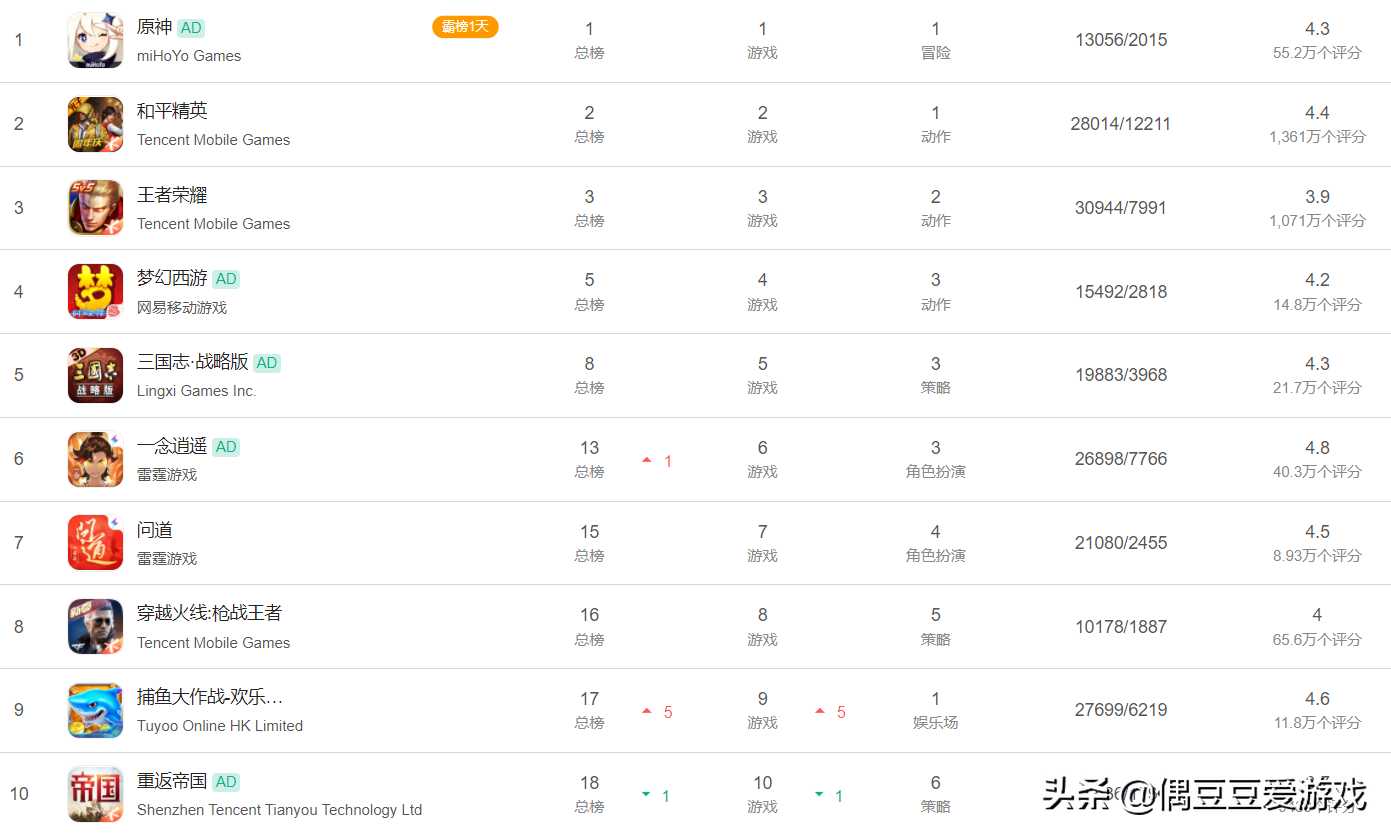The width and height of the screenshot is (1391, 836).
Task: Open the 和平精英 app icon
Action: pyautogui.click(x=95, y=124)
